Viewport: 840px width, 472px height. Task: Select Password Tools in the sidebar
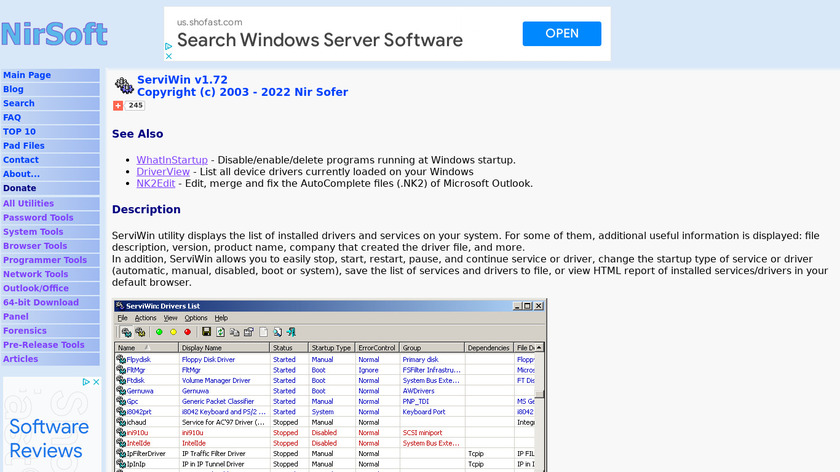click(x=38, y=217)
